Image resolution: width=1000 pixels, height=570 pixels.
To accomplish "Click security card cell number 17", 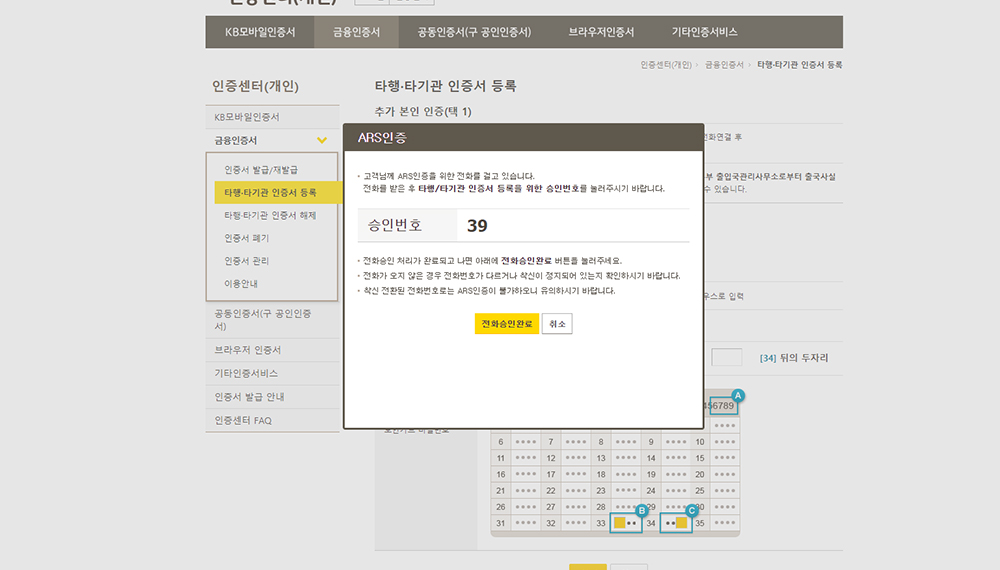I will click(550, 474).
